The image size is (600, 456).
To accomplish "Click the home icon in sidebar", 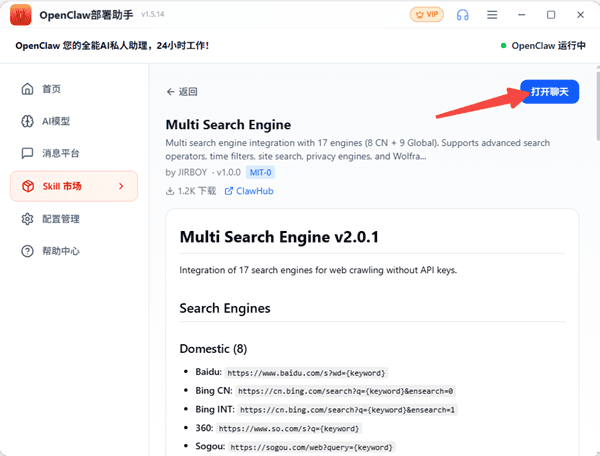I will pyautogui.click(x=27, y=89).
